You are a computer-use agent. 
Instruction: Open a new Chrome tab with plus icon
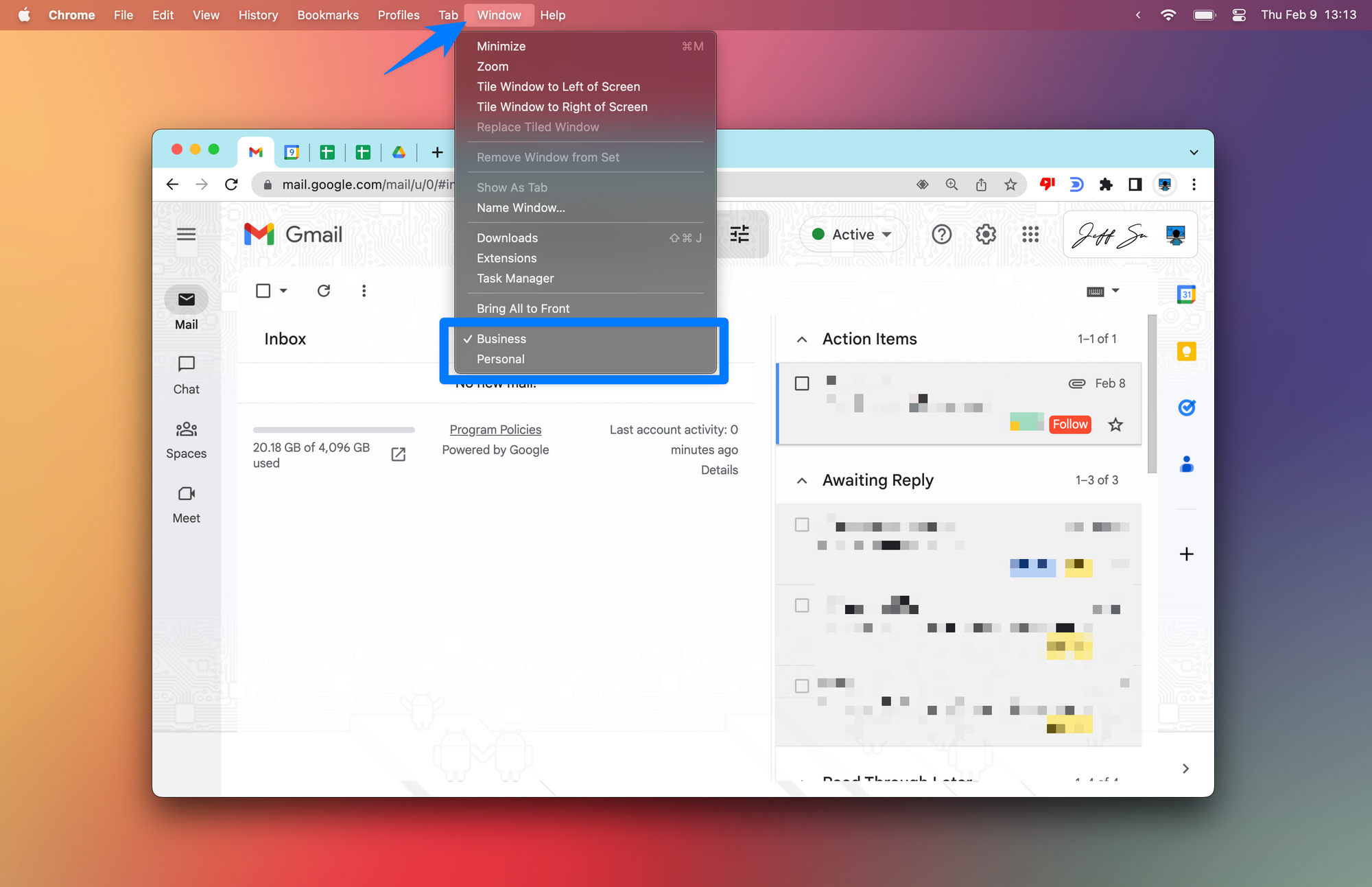[437, 152]
